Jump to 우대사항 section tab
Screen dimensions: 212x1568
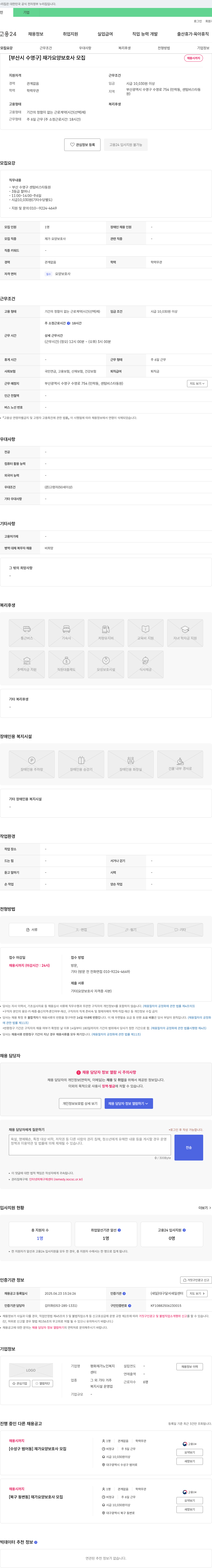pyautogui.click(x=85, y=48)
